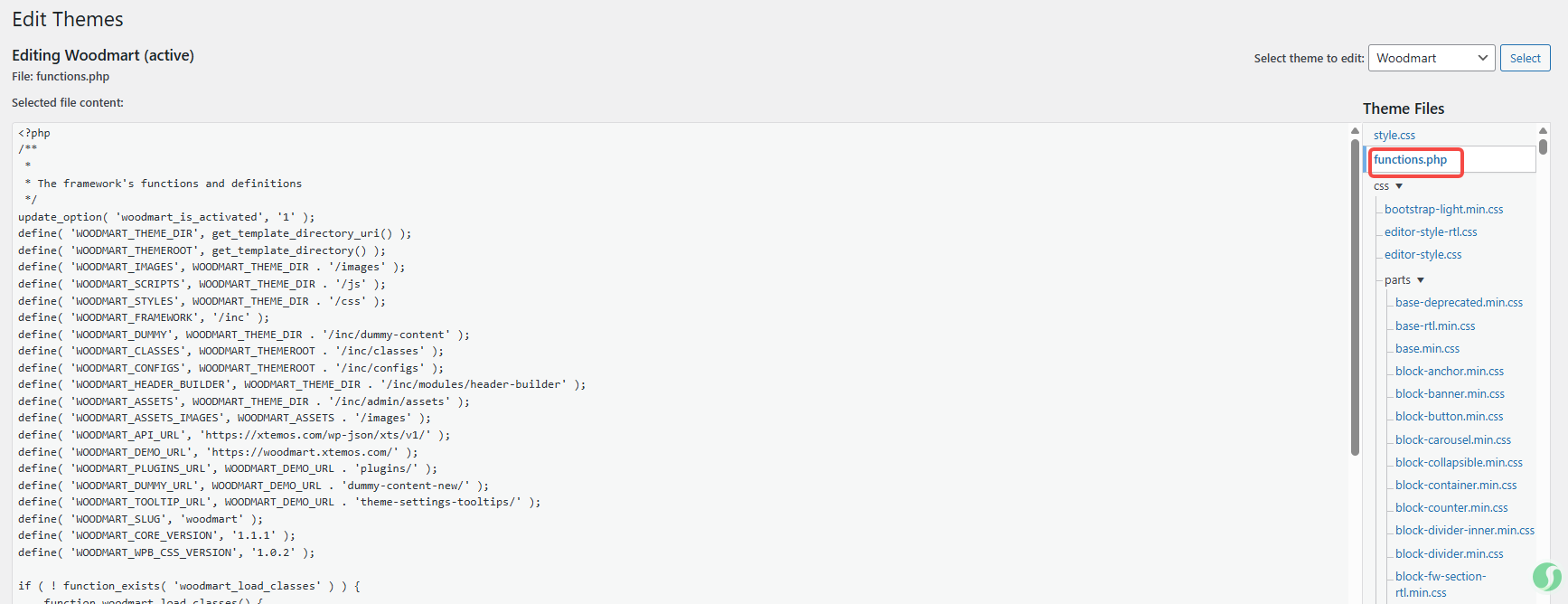Open block-divider-inner.min.css file
1568x604 pixels.
point(1464,531)
